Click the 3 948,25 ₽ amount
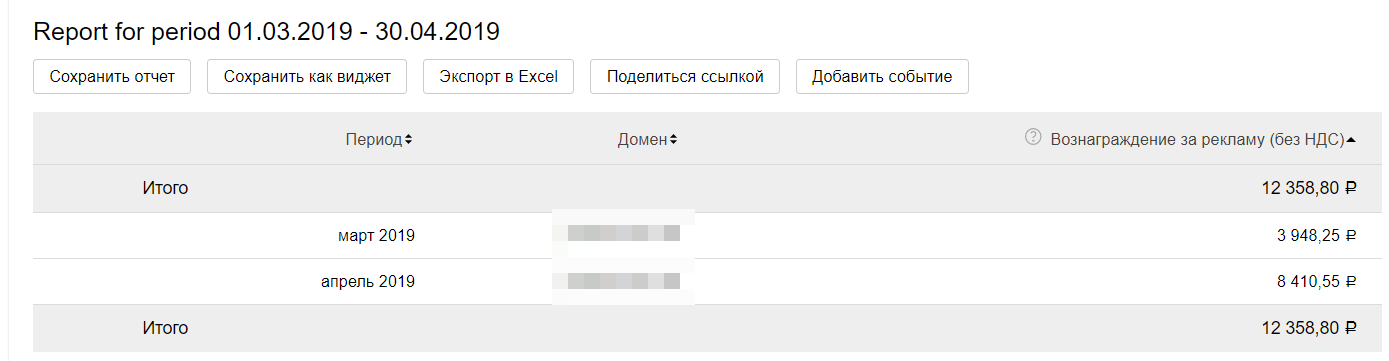Image resolution: width=1389 pixels, height=361 pixels. tap(1317, 236)
